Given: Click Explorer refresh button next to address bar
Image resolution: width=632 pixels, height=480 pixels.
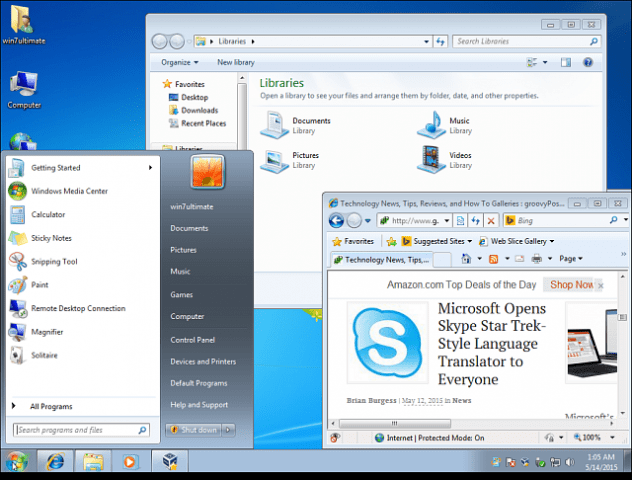Looking at the screenshot, I should (441, 42).
